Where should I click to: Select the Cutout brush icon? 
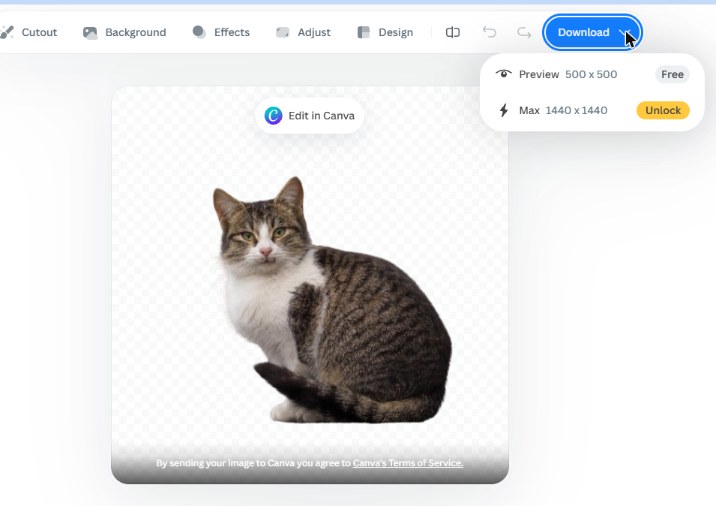[x=6, y=32]
